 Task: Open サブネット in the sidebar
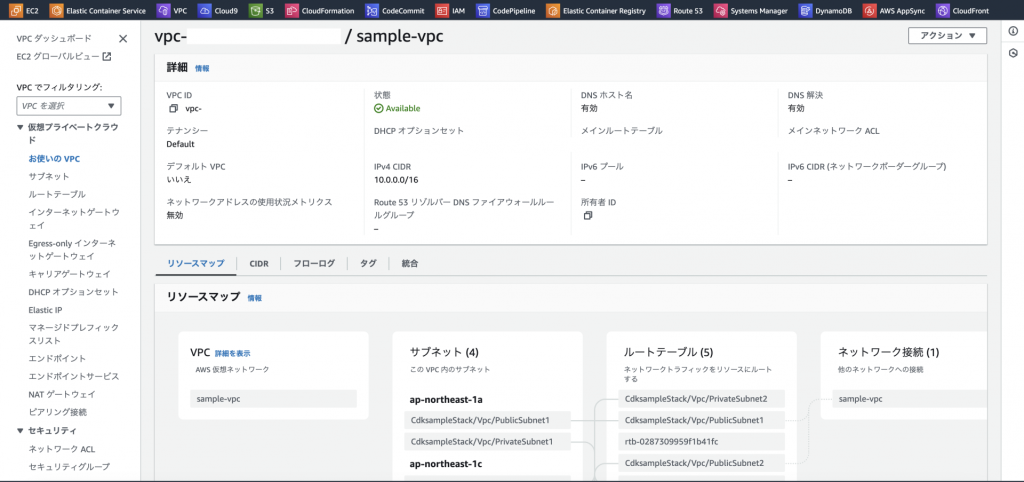pyautogui.click(x=49, y=176)
